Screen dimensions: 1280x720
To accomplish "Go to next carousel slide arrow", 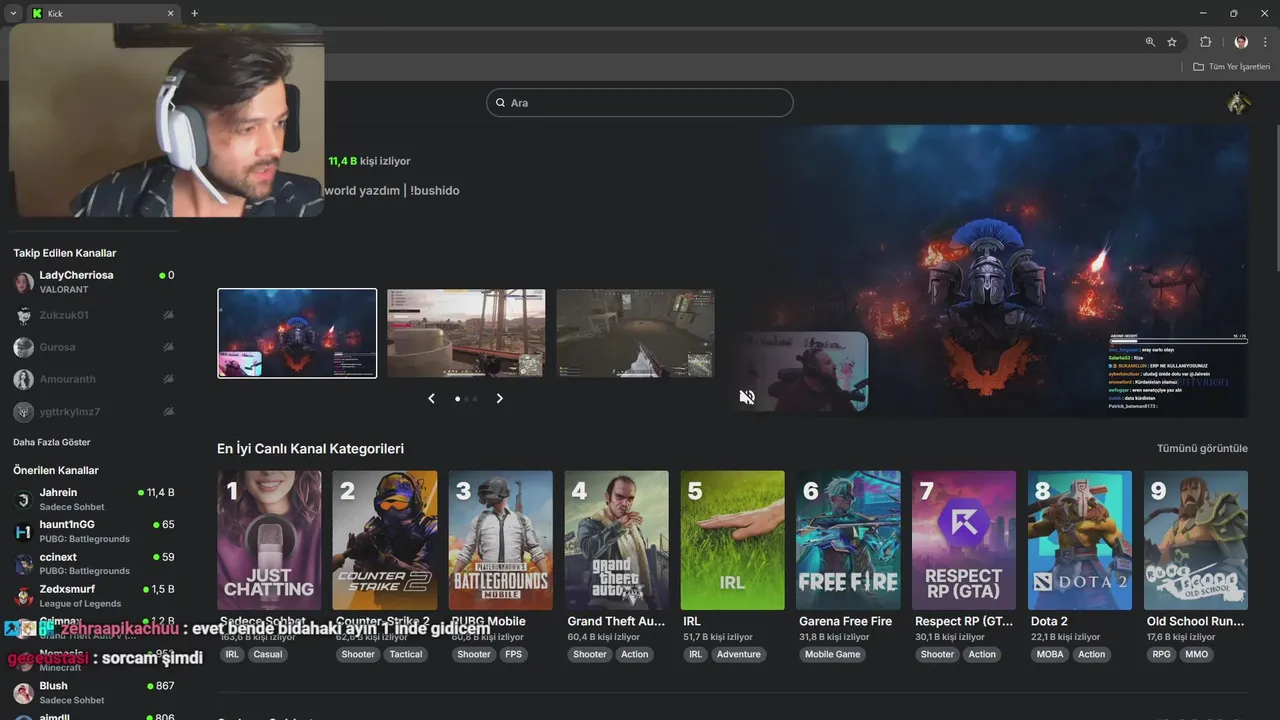I will 499,398.
